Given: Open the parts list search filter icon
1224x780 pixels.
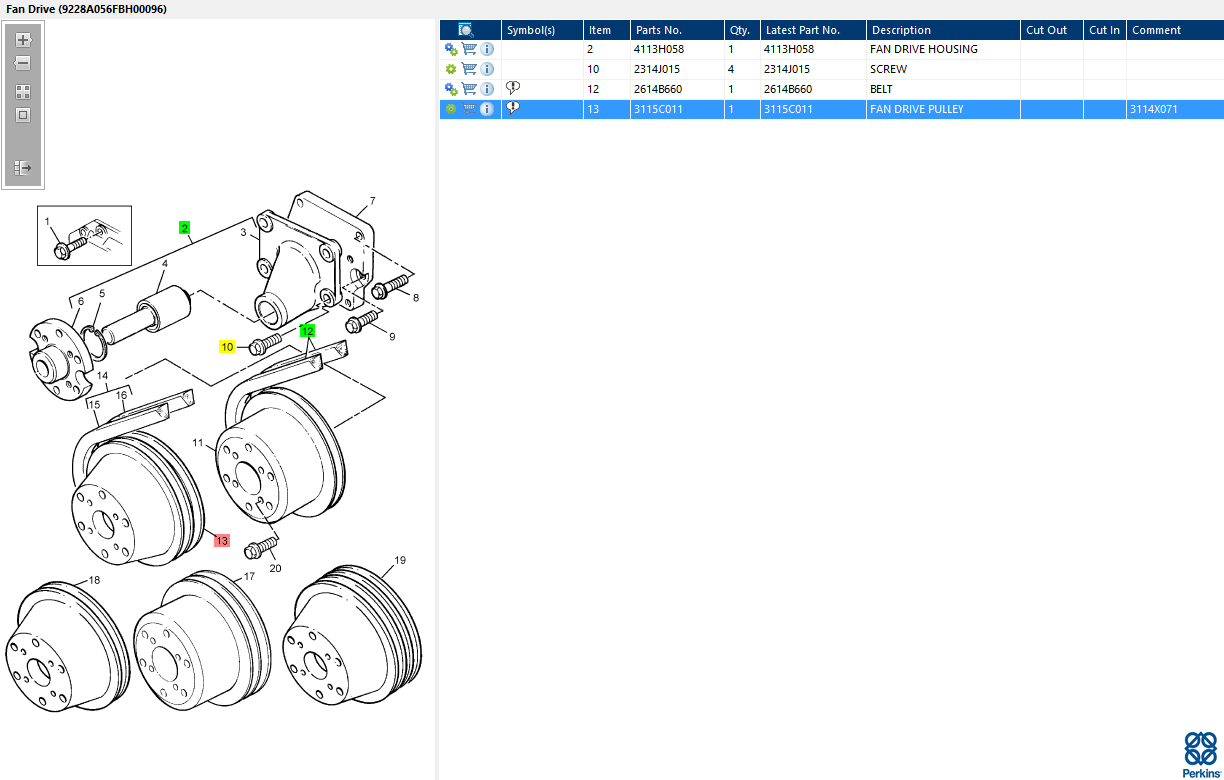Looking at the screenshot, I should [x=465, y=30].
